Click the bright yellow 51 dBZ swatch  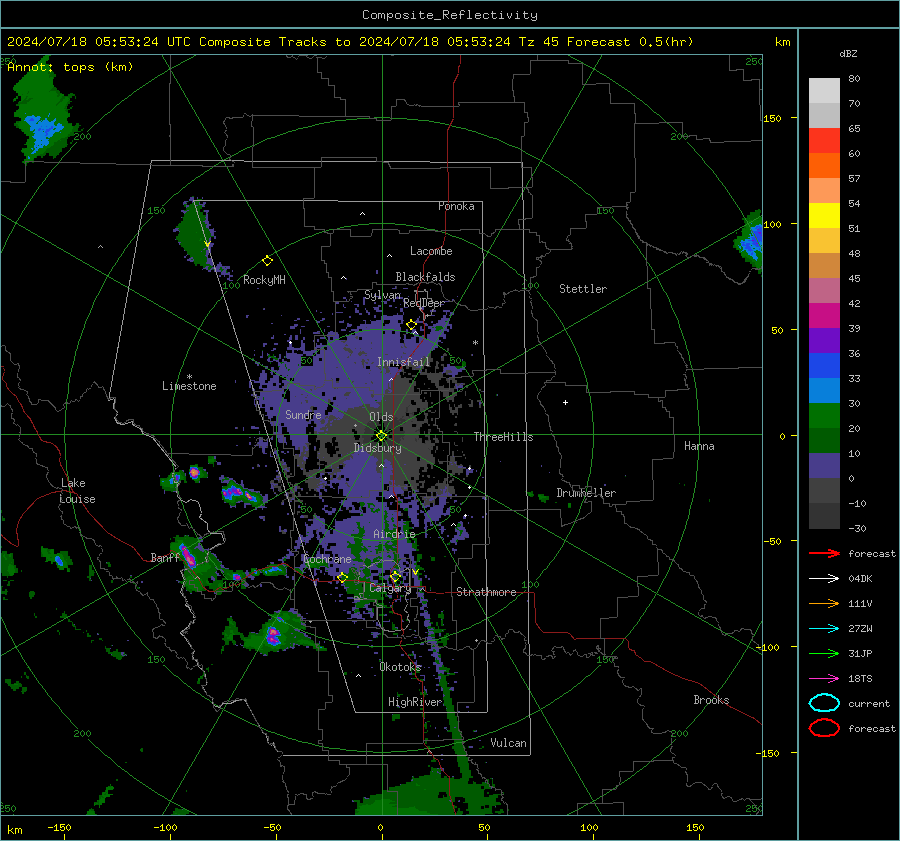coord(824,216)
